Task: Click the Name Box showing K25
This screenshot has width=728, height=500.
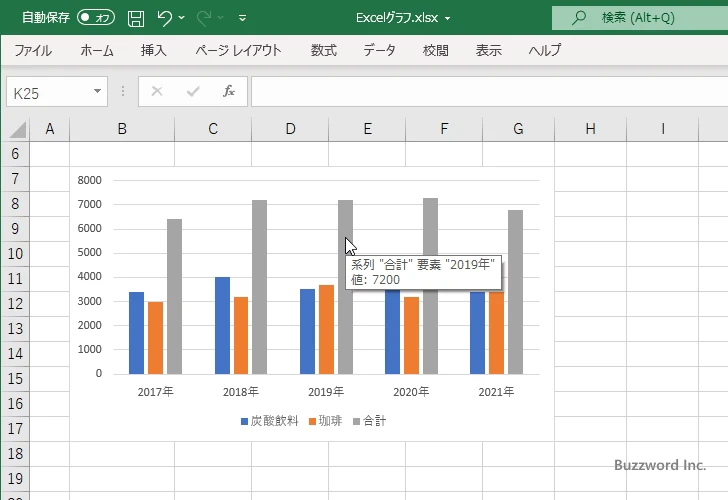Action: 49,92
